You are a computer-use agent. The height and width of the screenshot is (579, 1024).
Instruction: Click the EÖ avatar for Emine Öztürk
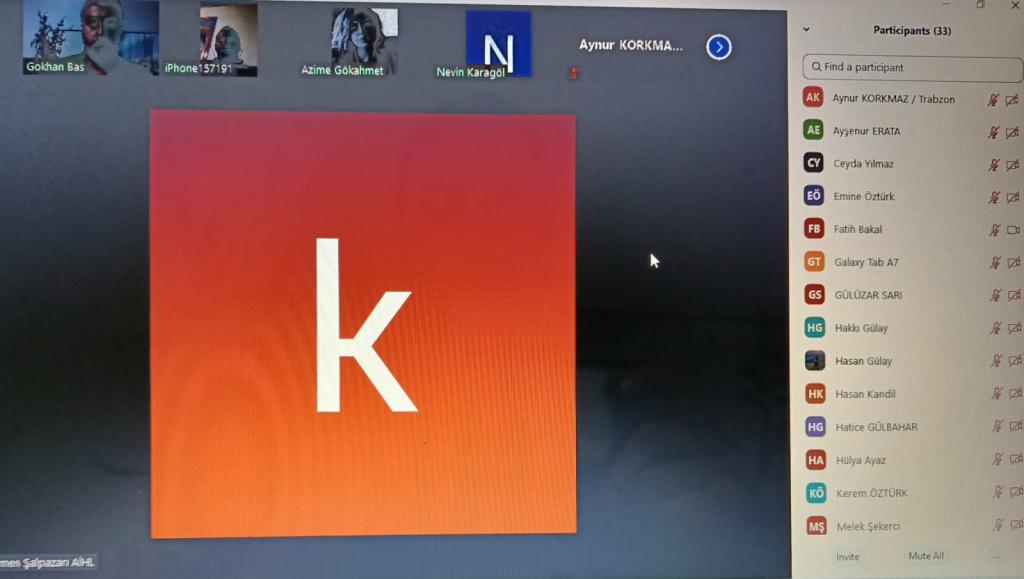pos(814,195)
